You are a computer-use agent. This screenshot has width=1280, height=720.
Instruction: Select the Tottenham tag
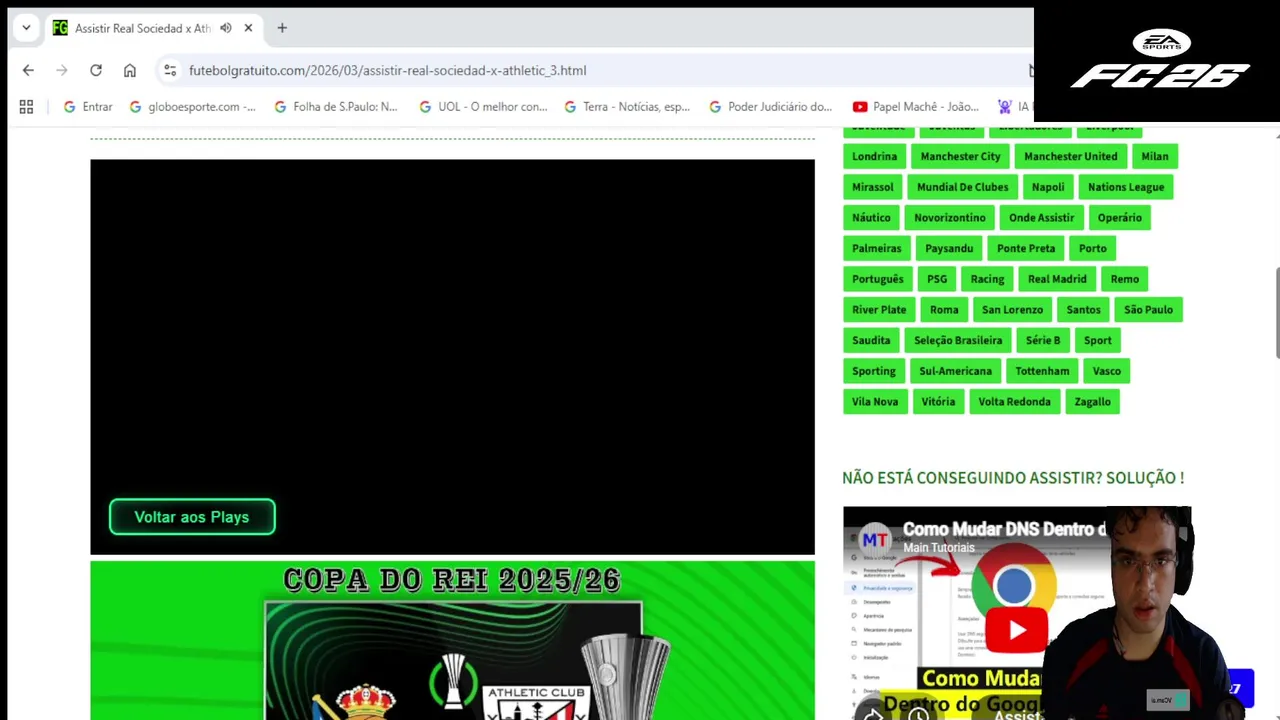pos(1042,371)
